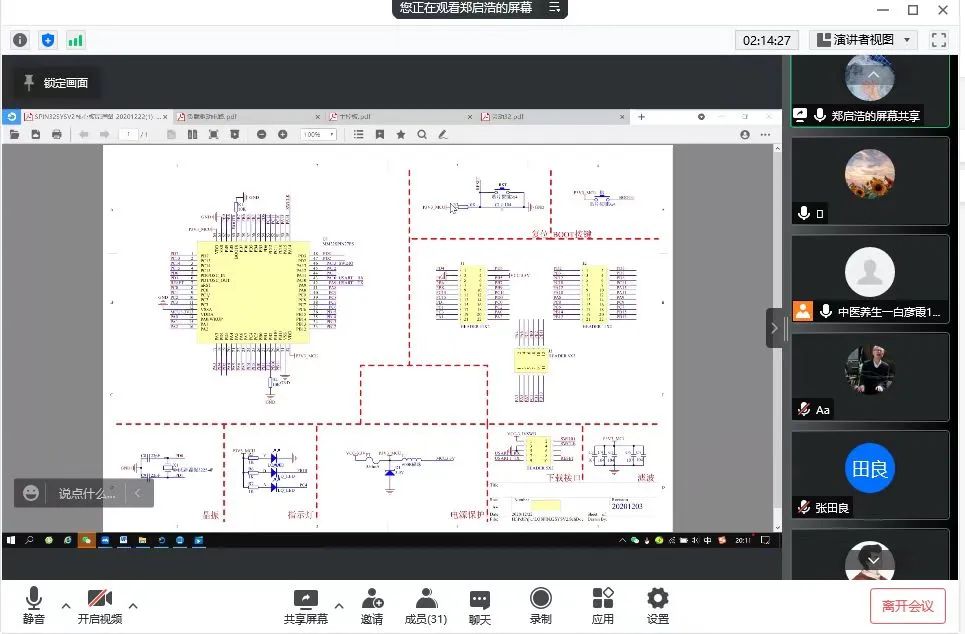965x634 pixels.
Task: Start recording with 录制 button
Action: pyautogui.click(x=540, y=606)
